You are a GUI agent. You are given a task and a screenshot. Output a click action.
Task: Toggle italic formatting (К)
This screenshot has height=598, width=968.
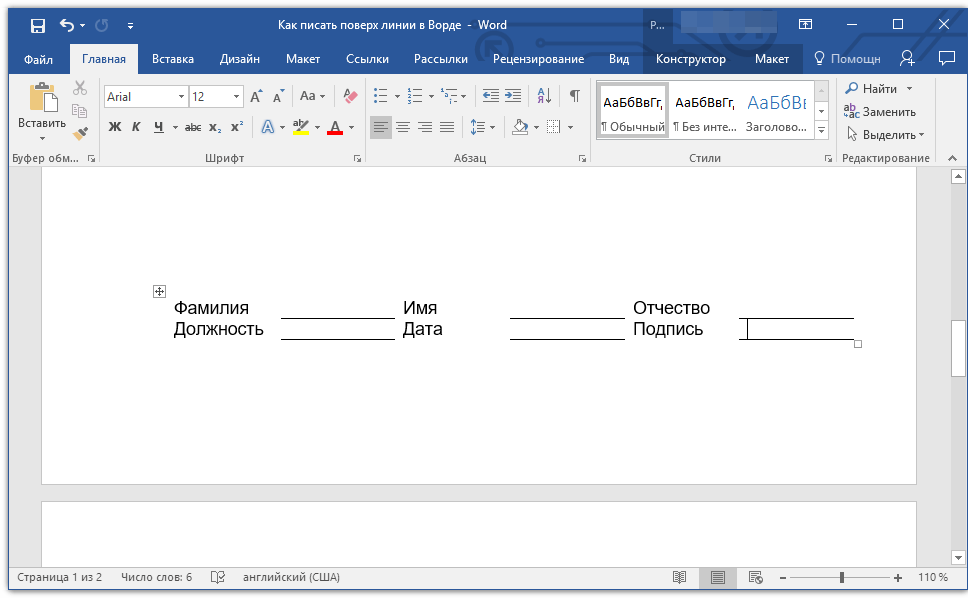[136, 127]
